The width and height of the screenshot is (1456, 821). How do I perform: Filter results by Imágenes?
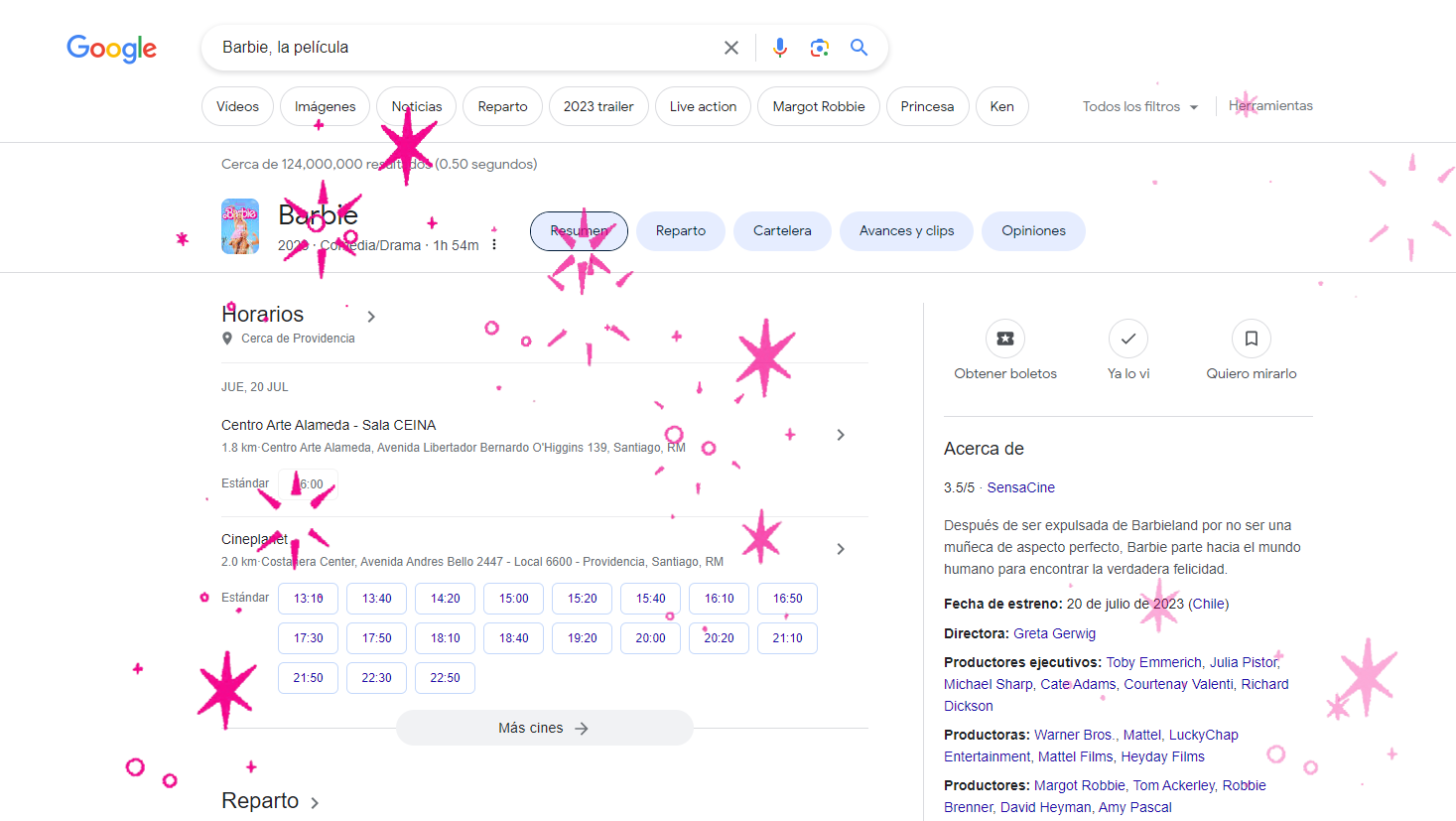[x=325, y=106]
